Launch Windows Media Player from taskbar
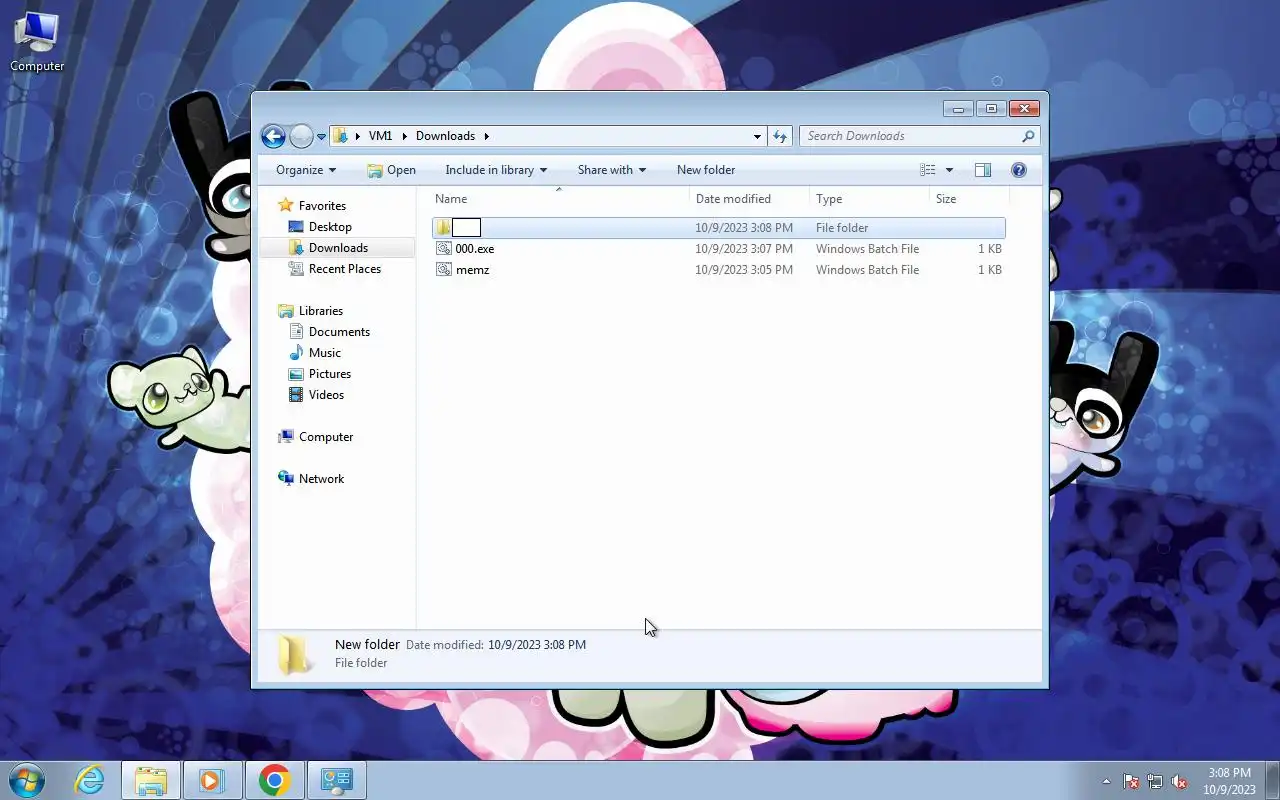 coord(212,780)
